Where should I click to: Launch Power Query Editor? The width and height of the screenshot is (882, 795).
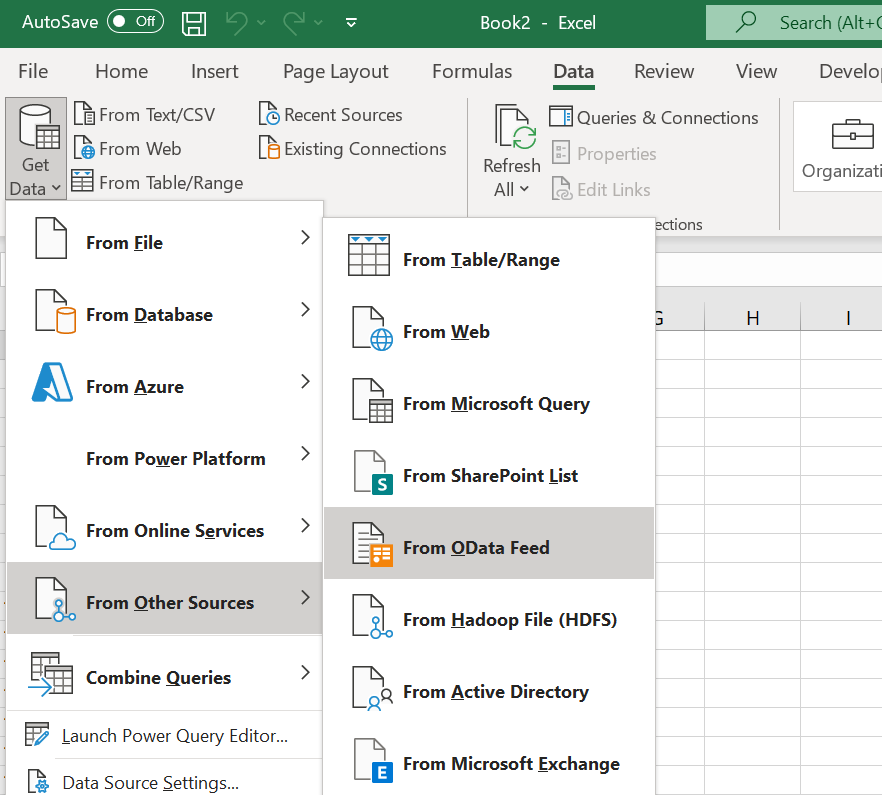(164, 735)
